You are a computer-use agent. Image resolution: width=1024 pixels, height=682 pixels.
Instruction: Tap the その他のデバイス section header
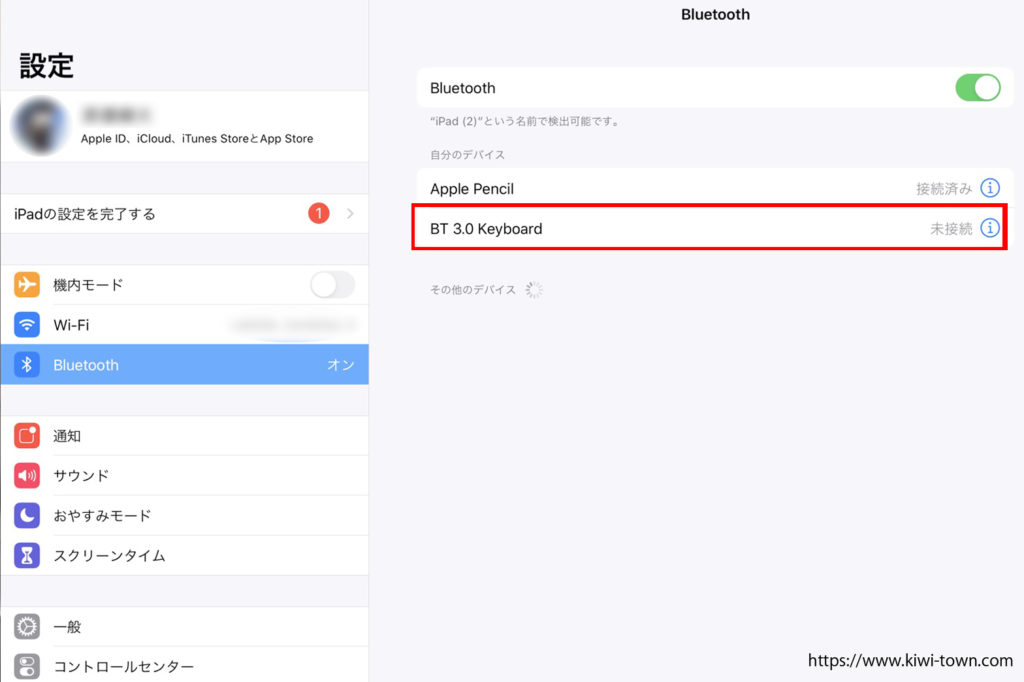click(x=473, y=289)
